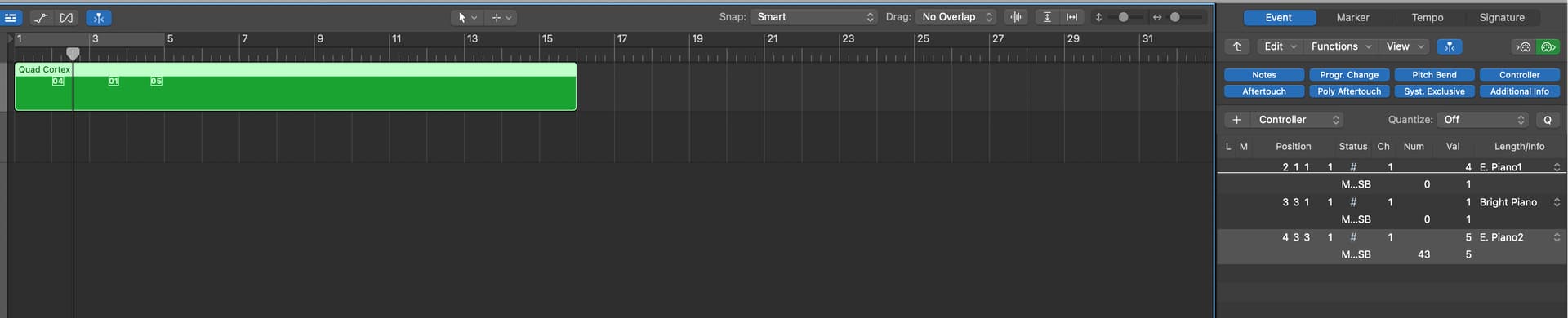The height and width of the screenshot is (318, 1568).
Task: Open the Quantize Off dropdown
Action: coord(1483,120)
